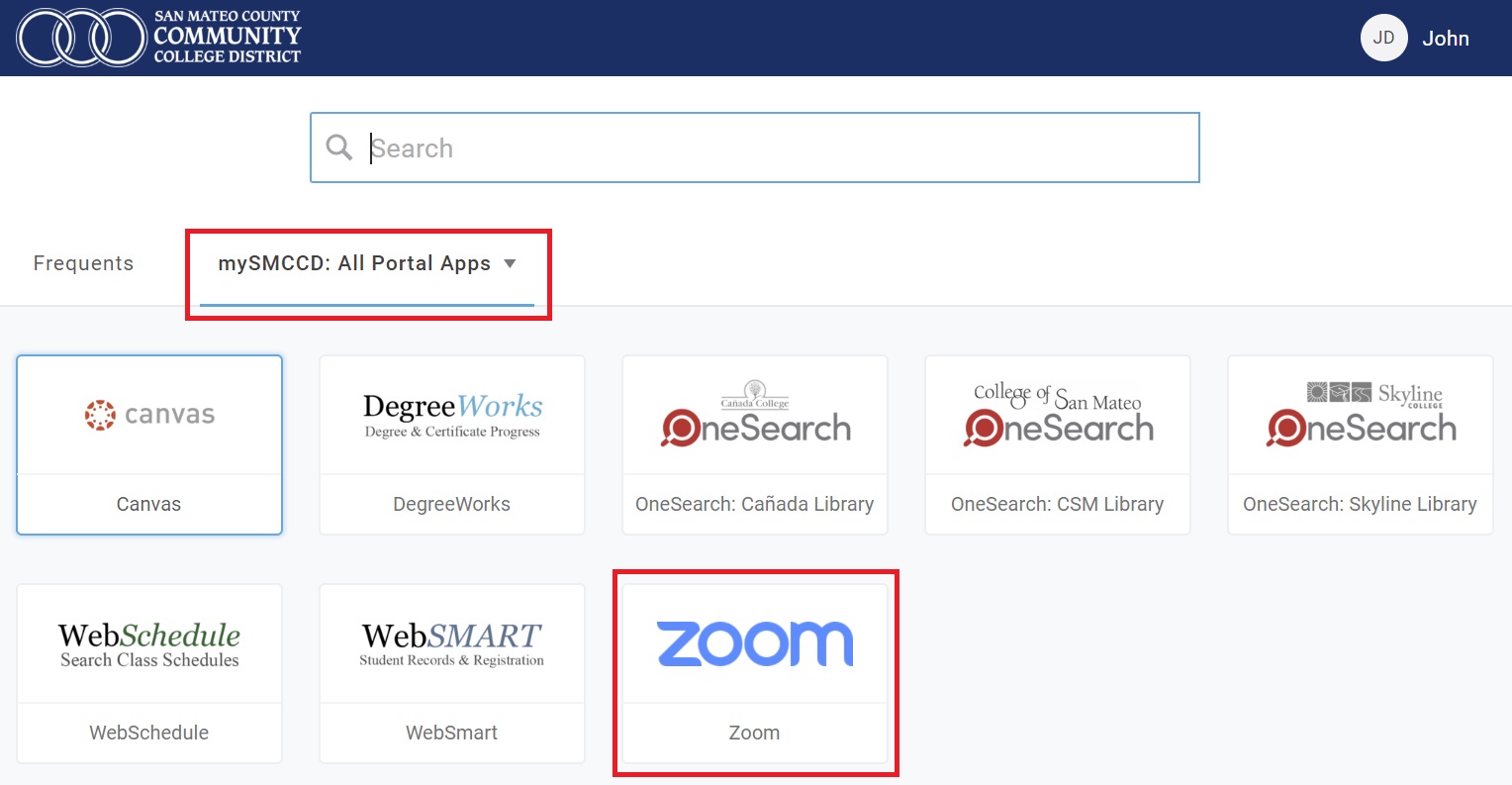Screen dimensions: 1512x785
Task: Expand the All Portal Apps dropdown arrow
Action: 511,263
